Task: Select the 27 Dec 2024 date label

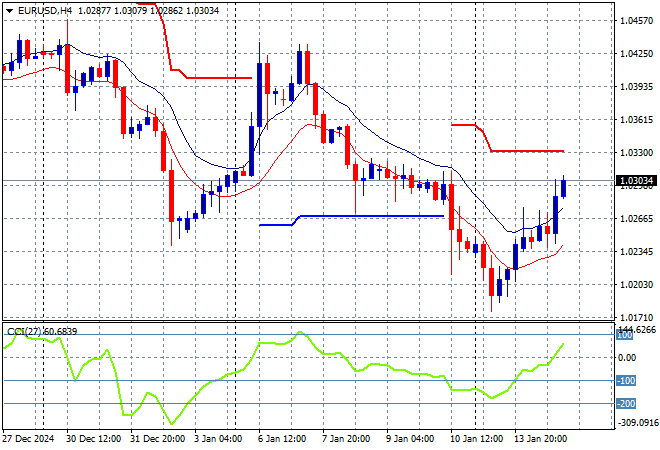Action: click(30, 439)
